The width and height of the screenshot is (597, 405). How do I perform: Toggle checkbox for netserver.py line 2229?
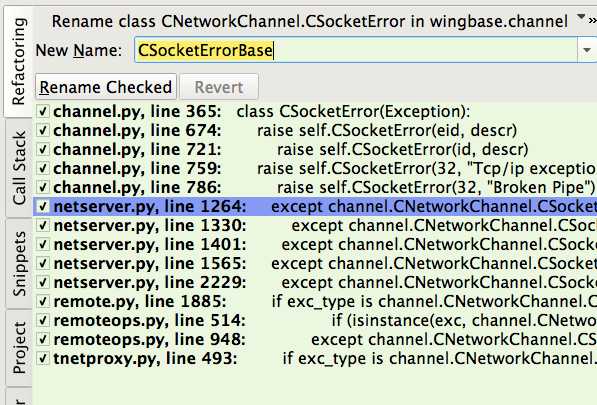(43, 282)
